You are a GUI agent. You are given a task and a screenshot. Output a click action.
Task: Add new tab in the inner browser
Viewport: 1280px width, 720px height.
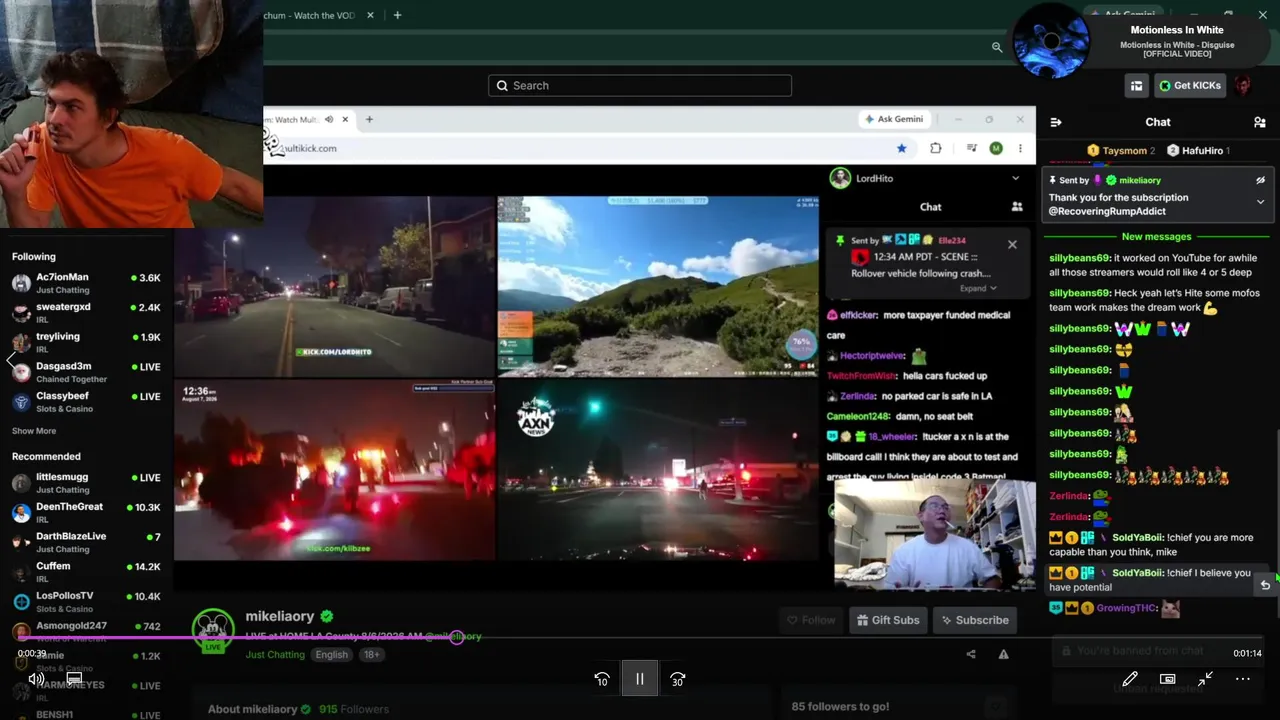[369, 119]
